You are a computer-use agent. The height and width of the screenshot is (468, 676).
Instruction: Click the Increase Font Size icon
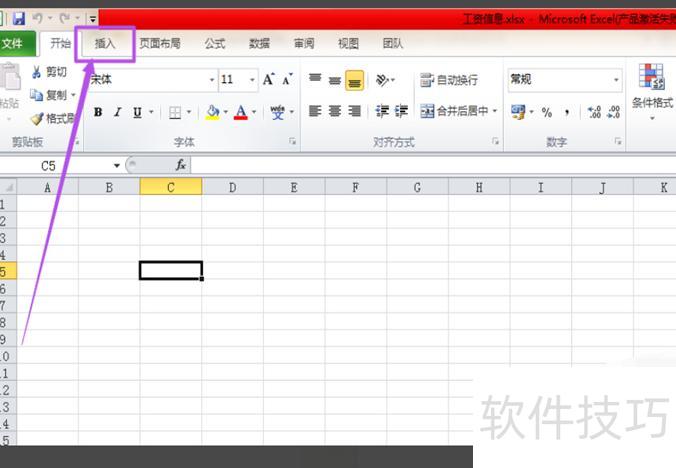(269, 79)
